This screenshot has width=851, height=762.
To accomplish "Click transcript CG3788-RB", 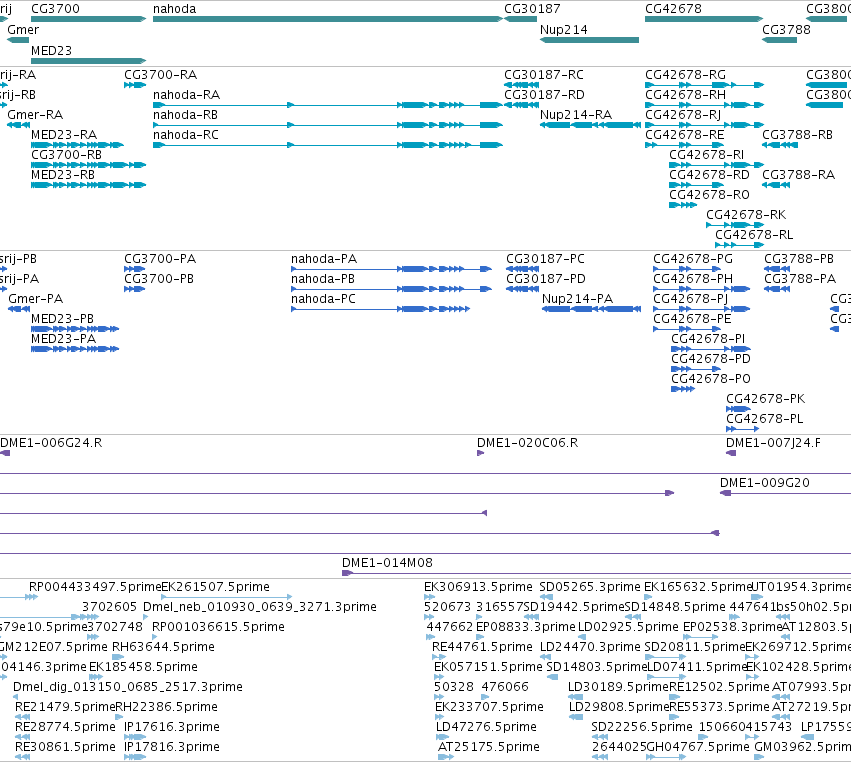I will [x=780, y=145].
